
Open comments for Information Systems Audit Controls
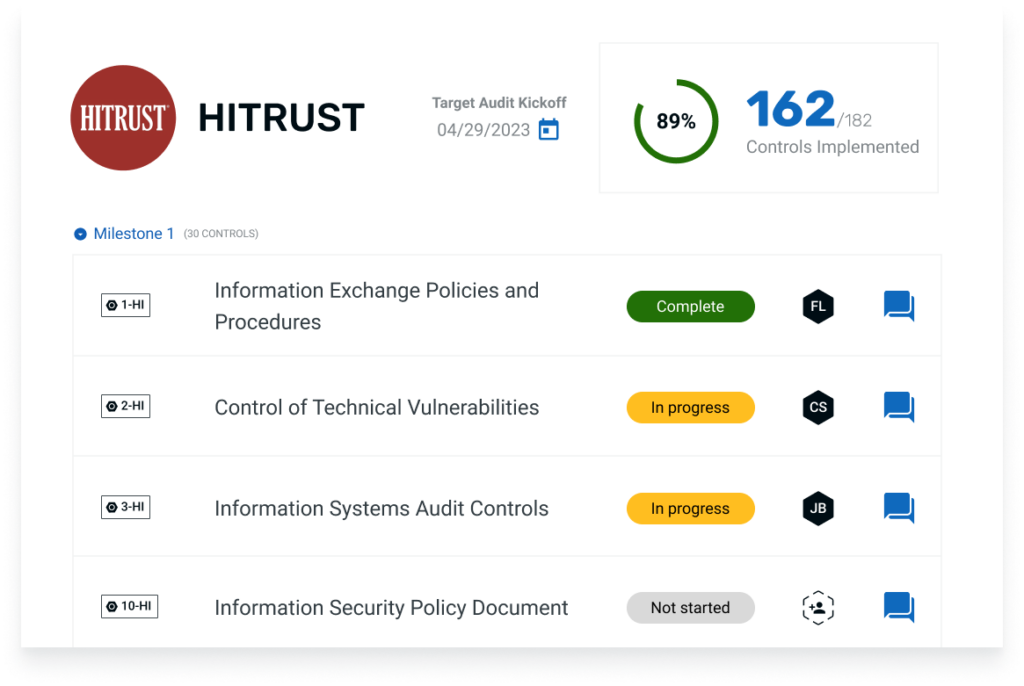click(x=898, y=508)
